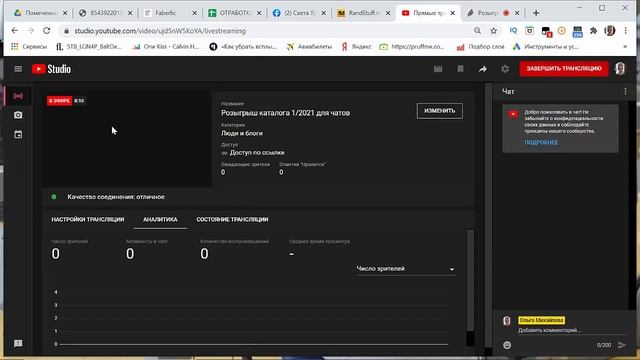The image size is (640, 360).
Task: Open the Chrome profile avatar
Action: 610,31
